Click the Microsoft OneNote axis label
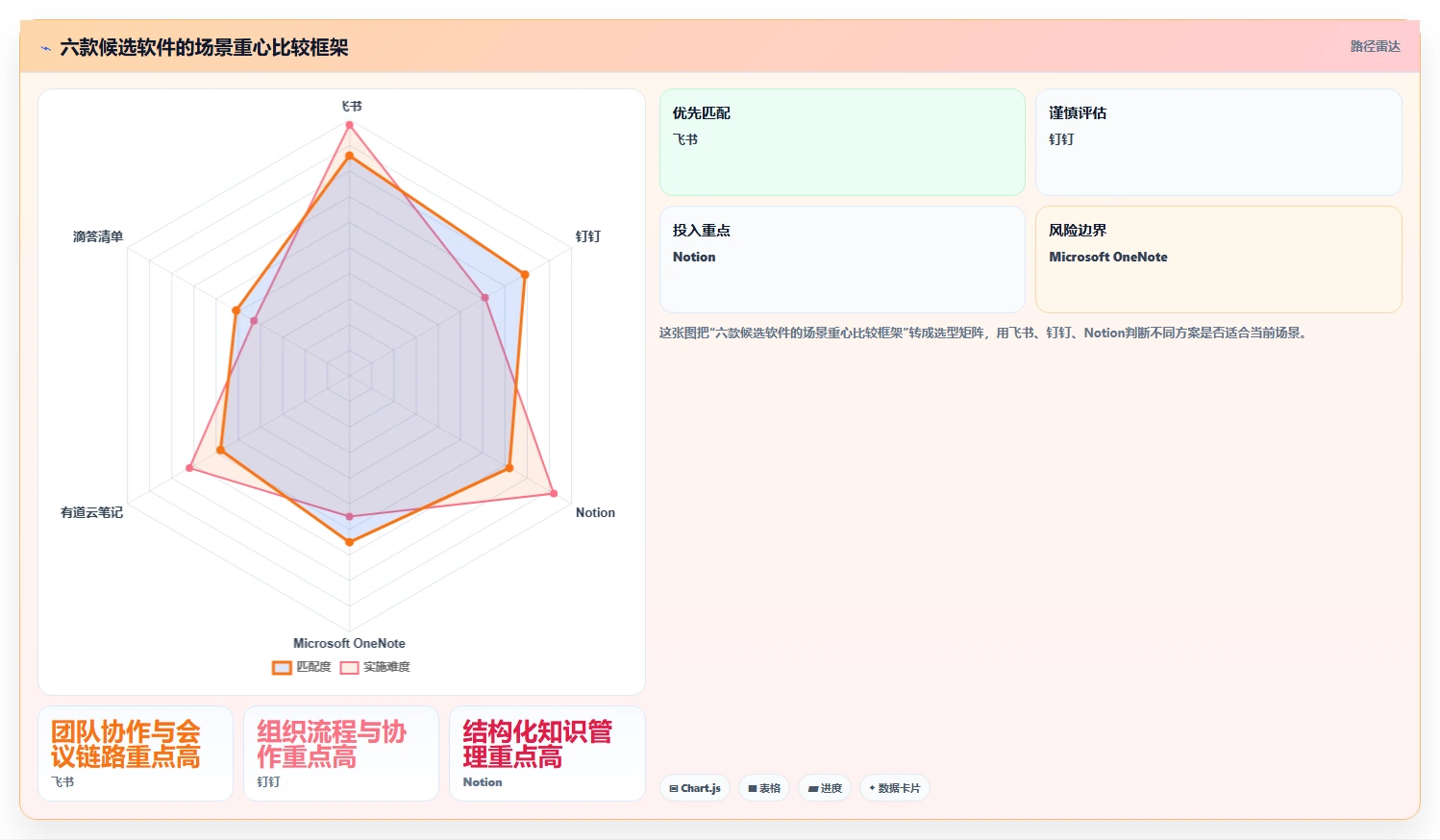 click(x=349, y=643)
